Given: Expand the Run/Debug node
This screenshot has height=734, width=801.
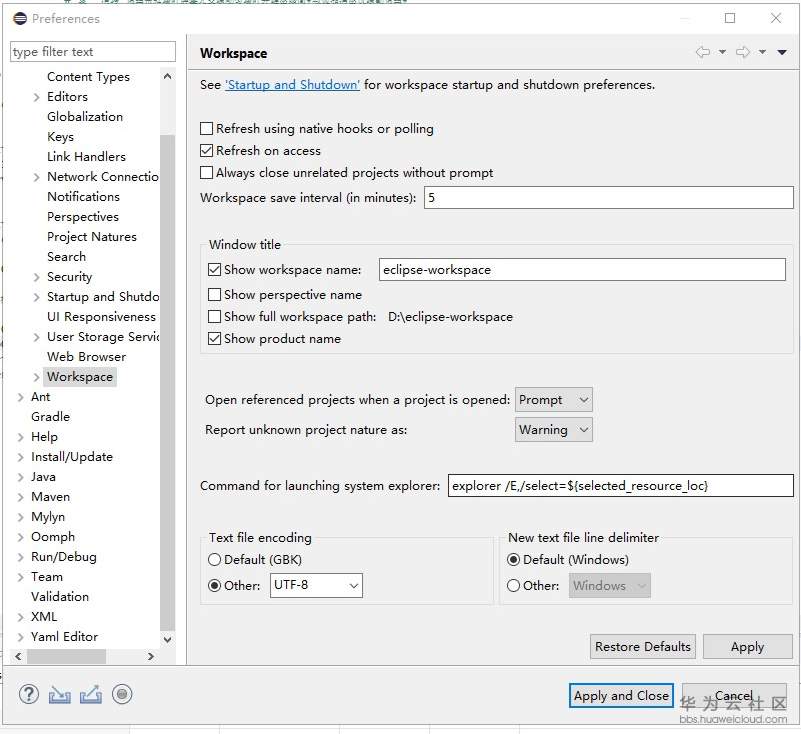Looking at the screenshot, I should click(20, 557).
